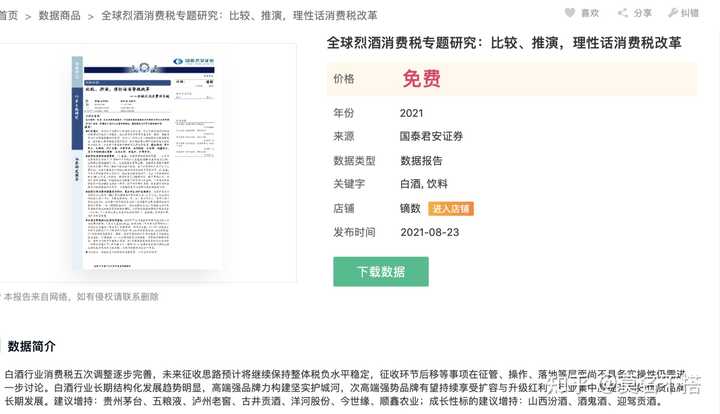This screenshot has height=414, width=720.
Task: Click the 喜欢 label
Action: (590, 13)
